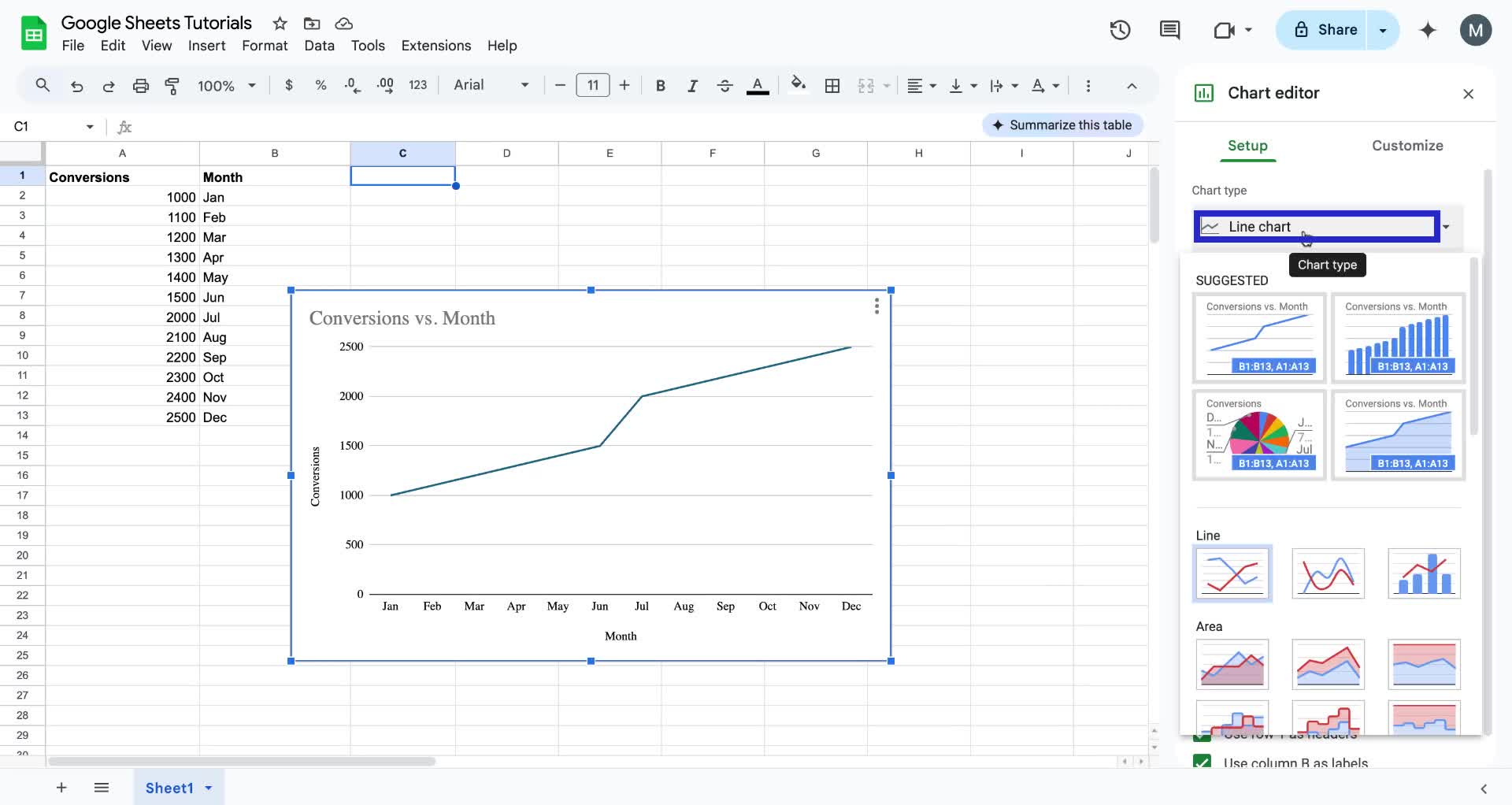This screenshot has height=805, width=1512.
Task: Format selection as currency
Action: point(289,85)
